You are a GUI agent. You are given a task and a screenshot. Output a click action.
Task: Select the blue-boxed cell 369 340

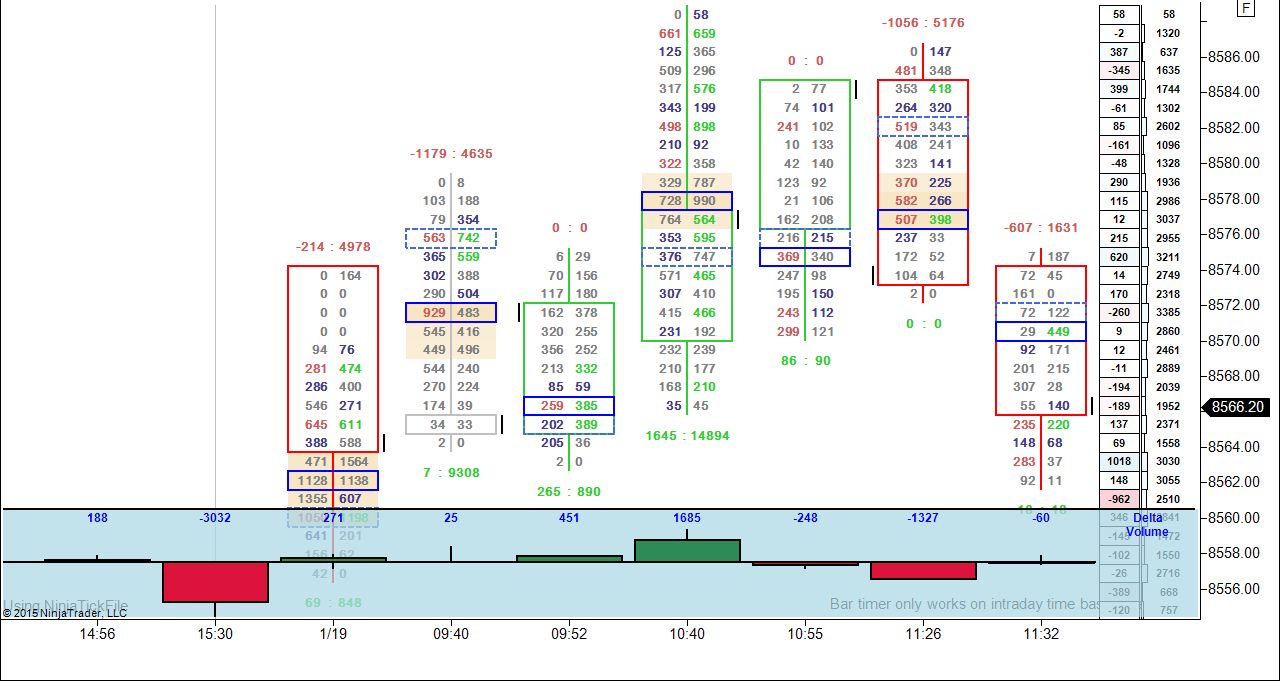805,257
